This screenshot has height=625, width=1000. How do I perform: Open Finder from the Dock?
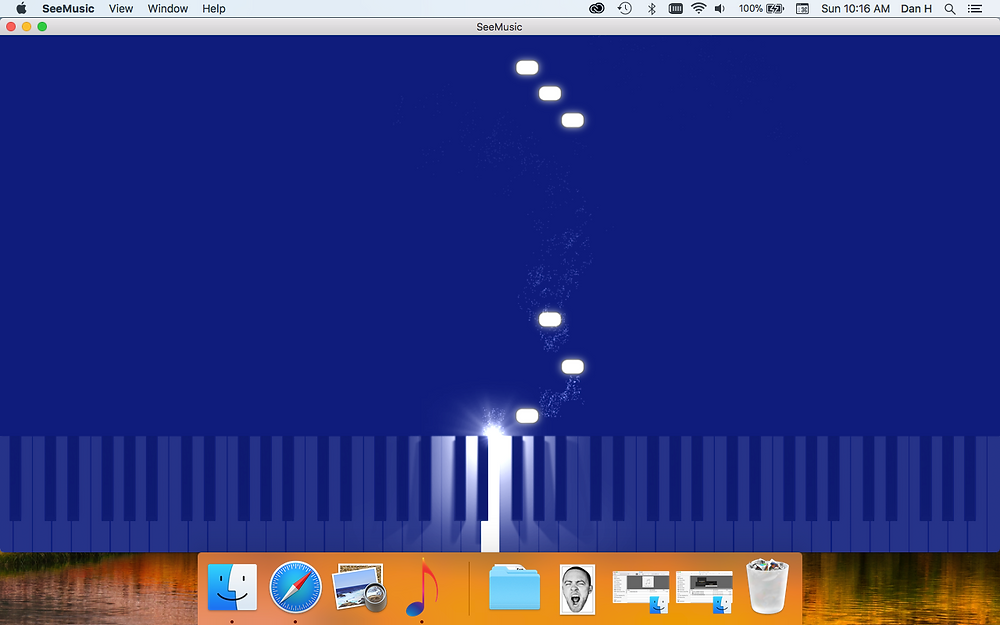point(232,587)
